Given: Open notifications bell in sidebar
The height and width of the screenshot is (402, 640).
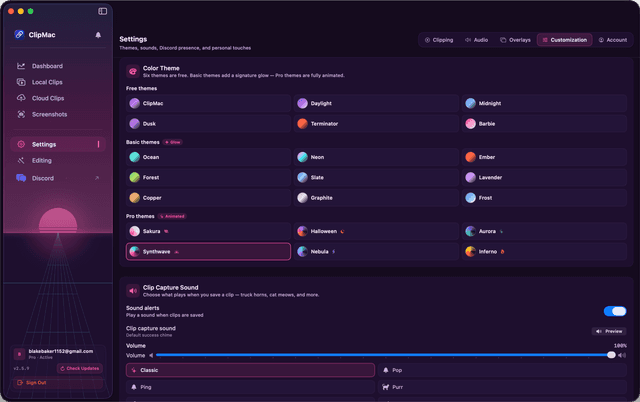Looking at the screenshot, I should (98, 35).
